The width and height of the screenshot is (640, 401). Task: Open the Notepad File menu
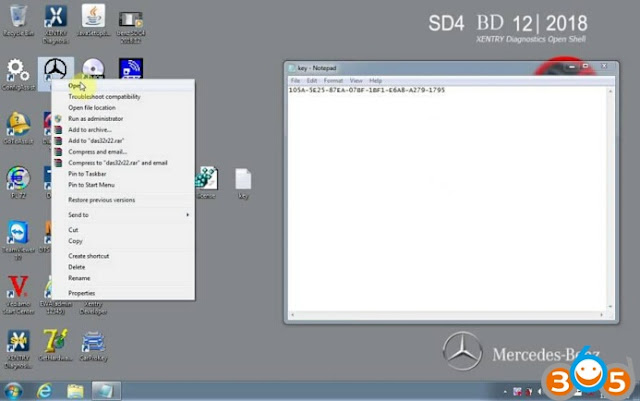pyautogui.click(x=296, y=81)
